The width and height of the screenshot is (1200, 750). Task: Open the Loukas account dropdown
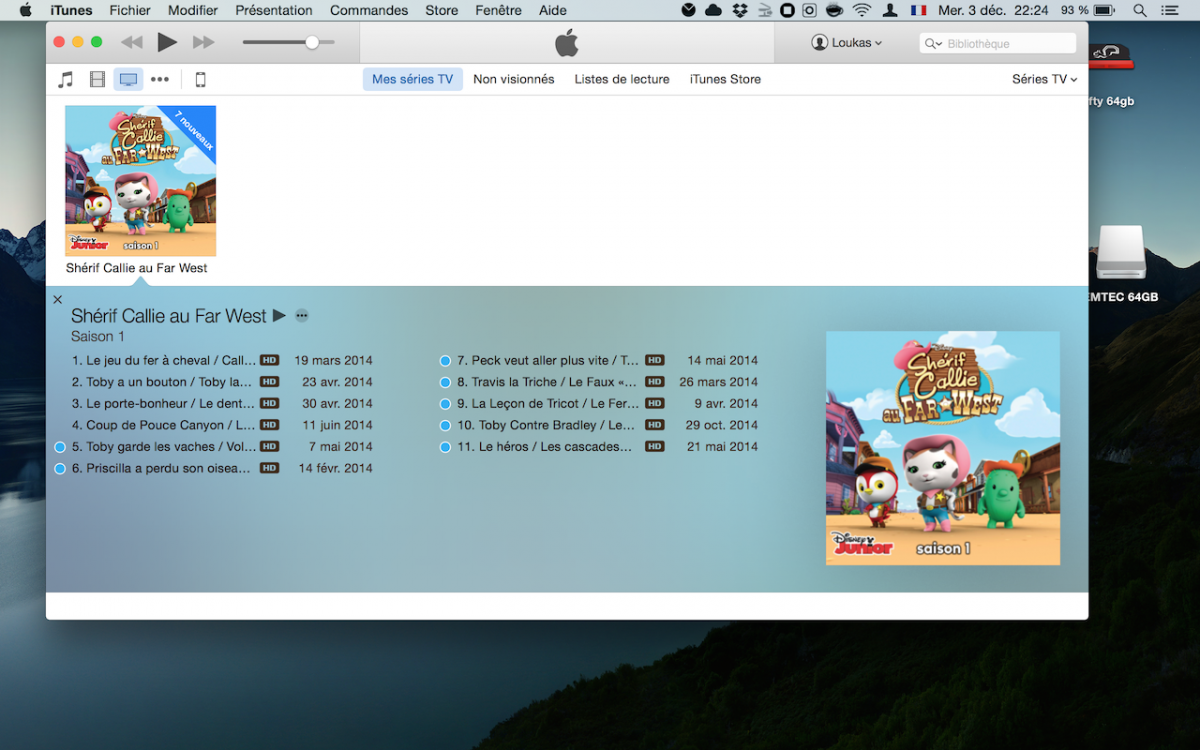(847, 43)
